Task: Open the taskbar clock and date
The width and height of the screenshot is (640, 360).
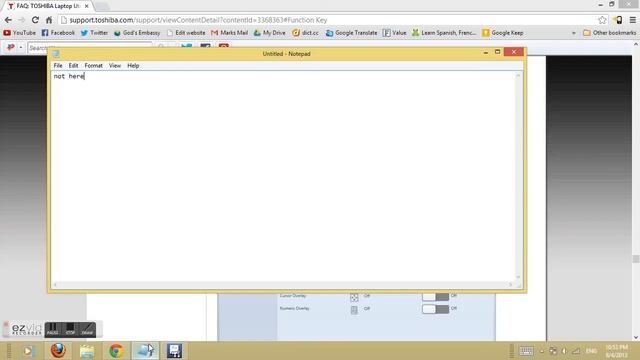Action: pos(616,351)
